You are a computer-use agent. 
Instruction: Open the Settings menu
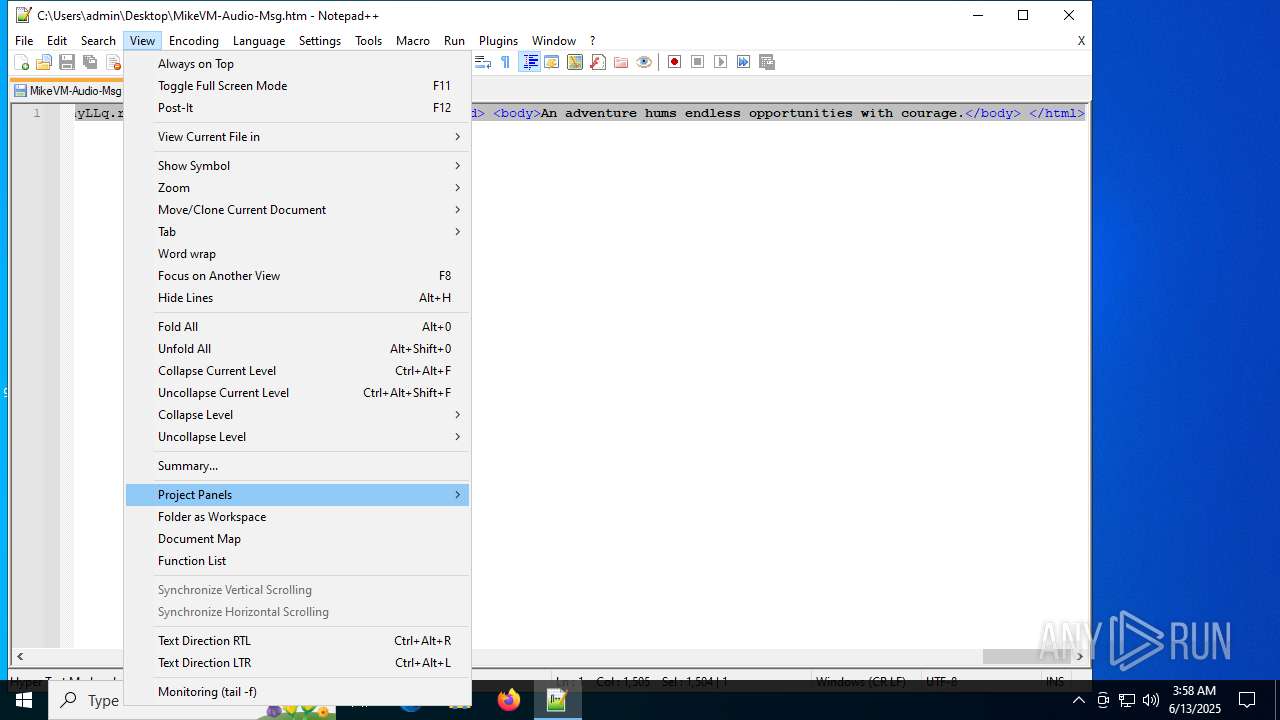point(320,41)
